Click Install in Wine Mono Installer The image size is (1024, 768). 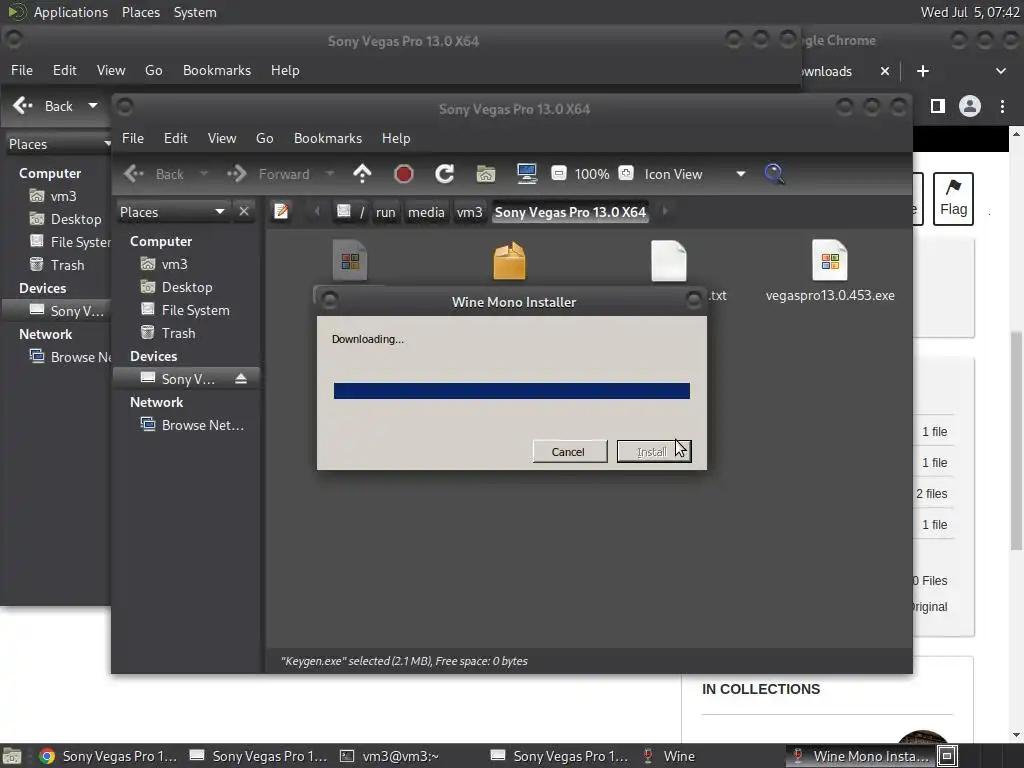[654, 451]
